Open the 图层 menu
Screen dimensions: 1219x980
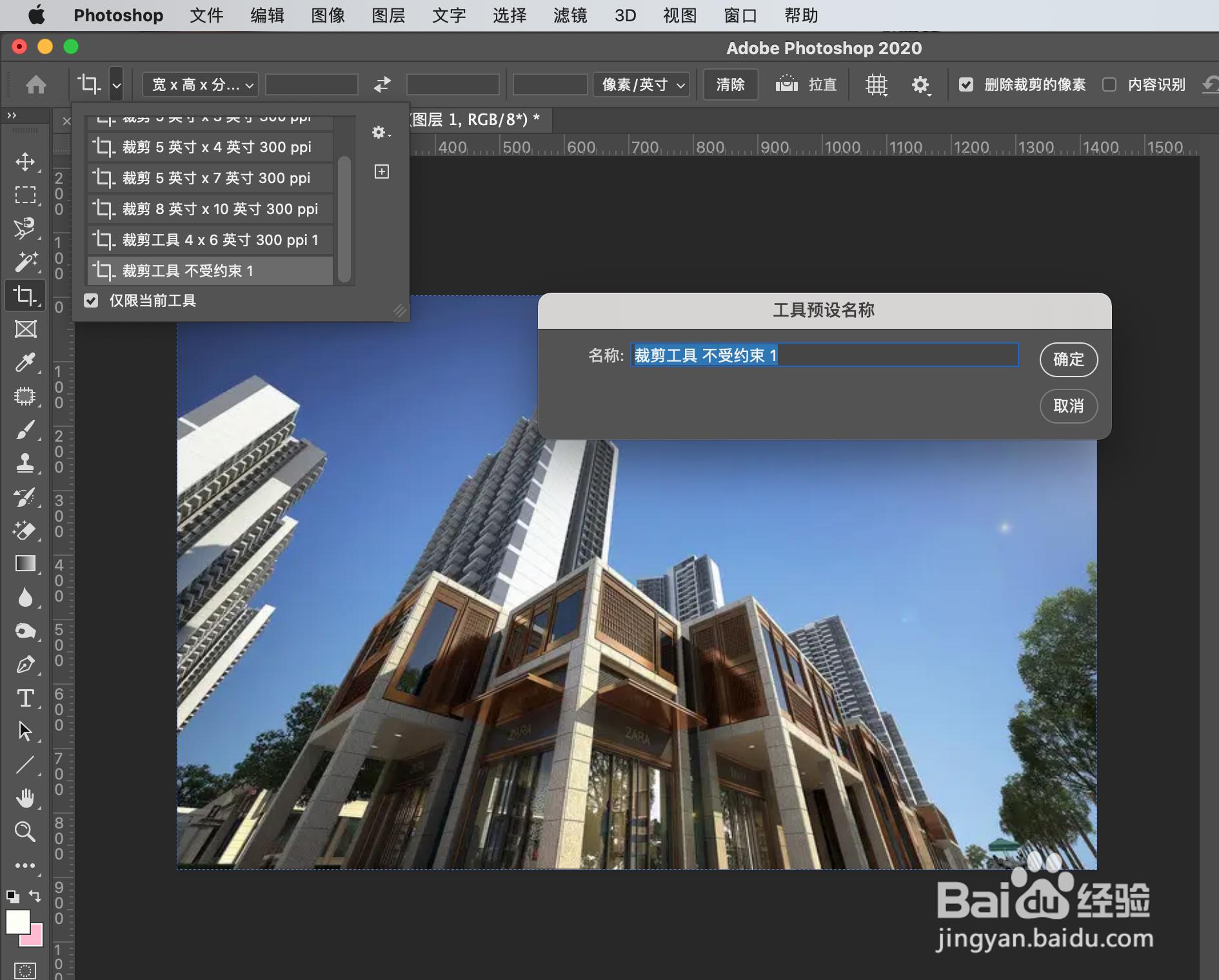(388, 15)
